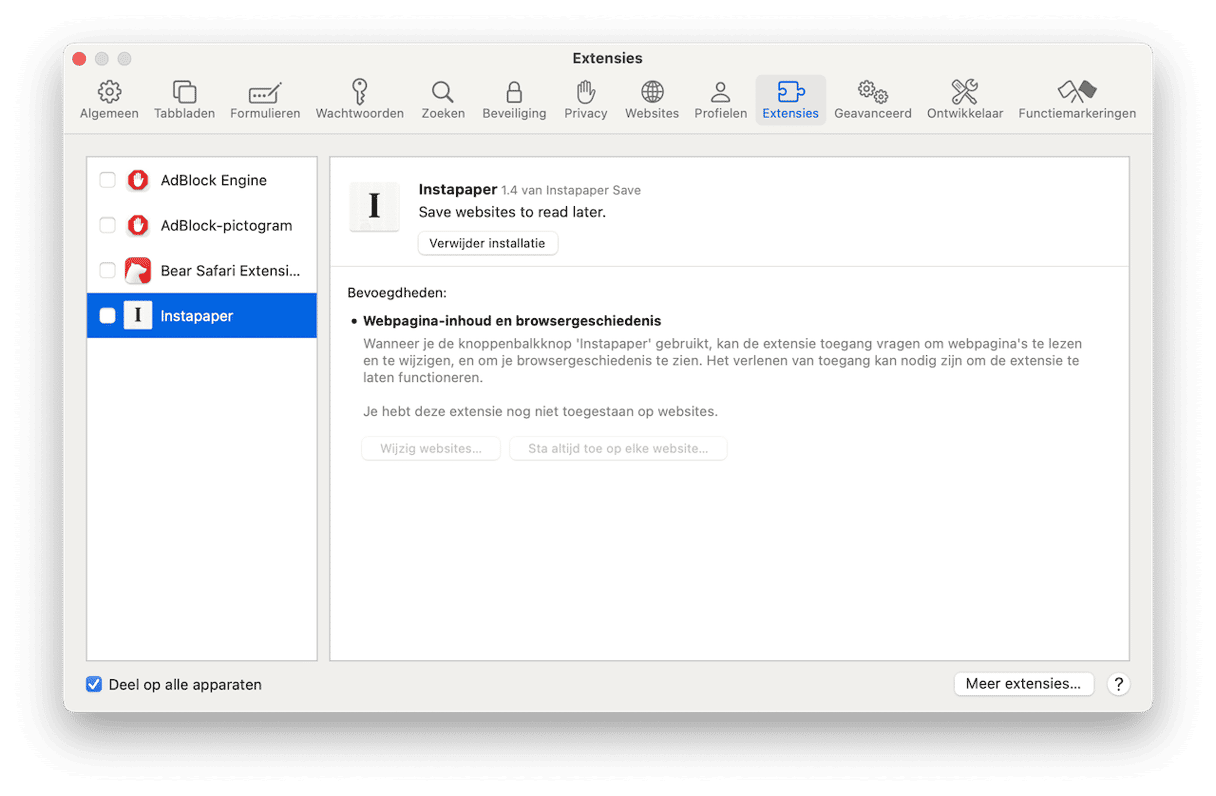The width and height of the screenshot is (1216, 796).
Task: Select the highlighted Instapaper row label
Action: click(x=197, y=316)
